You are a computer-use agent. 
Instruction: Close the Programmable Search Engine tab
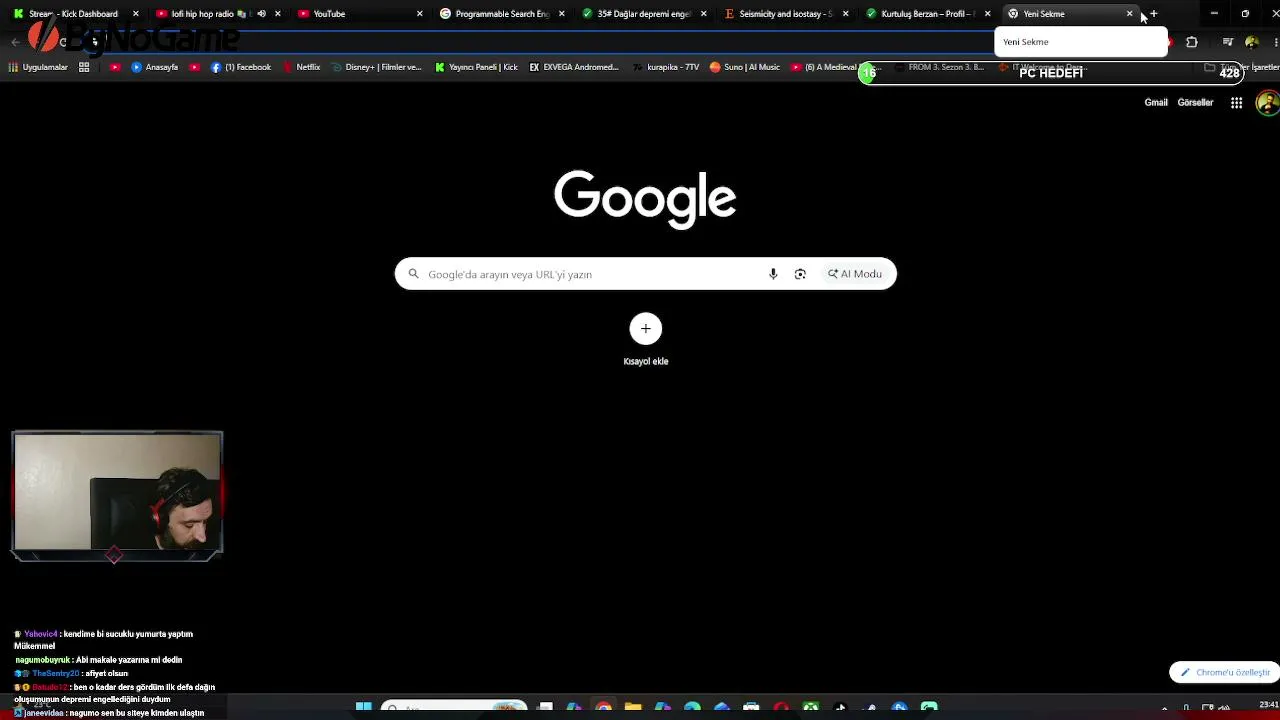(x=562, y=14)
